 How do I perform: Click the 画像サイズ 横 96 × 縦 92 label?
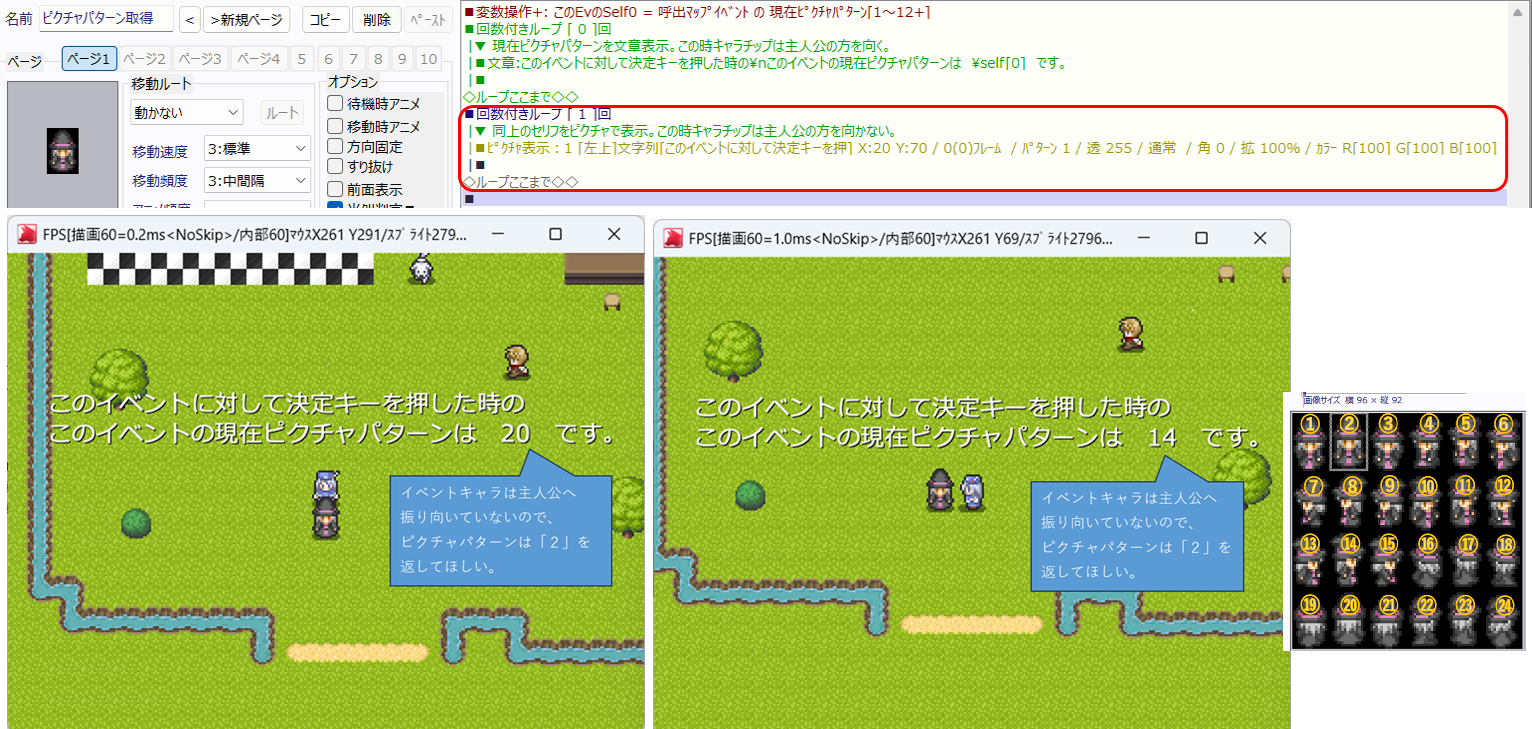1352,400
